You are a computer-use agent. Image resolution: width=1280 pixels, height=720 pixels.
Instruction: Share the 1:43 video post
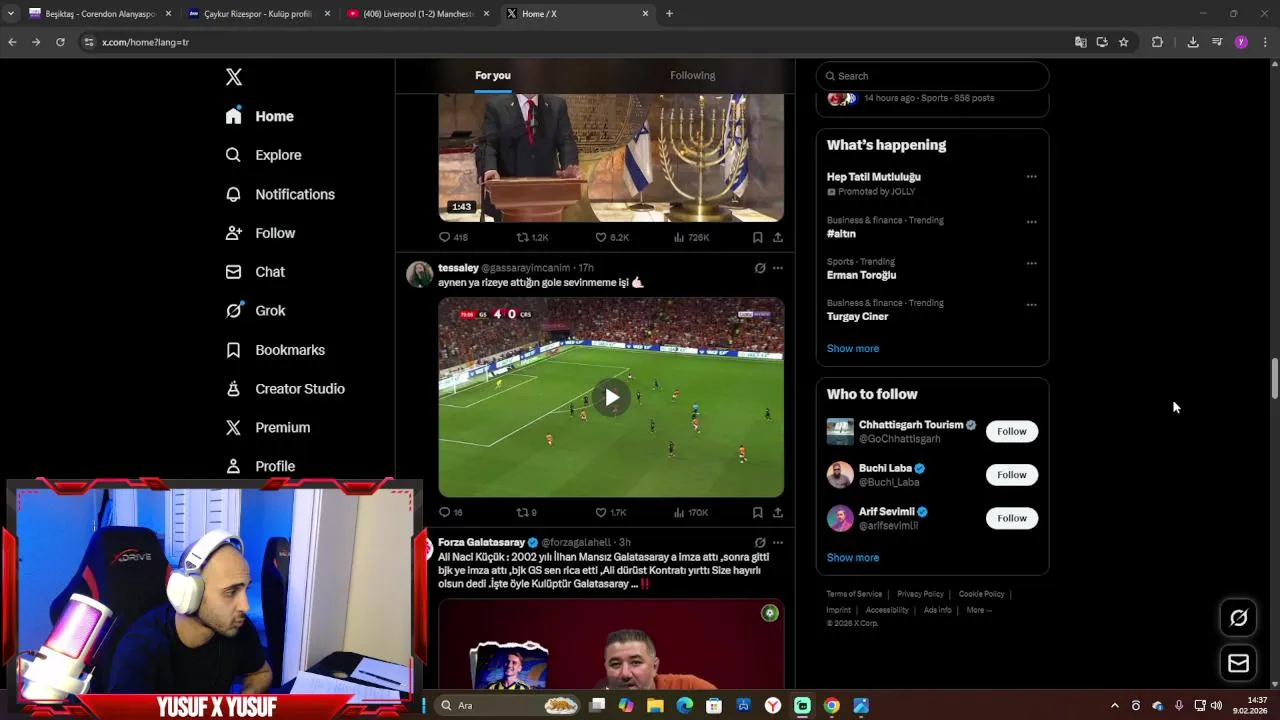(777, 237)
